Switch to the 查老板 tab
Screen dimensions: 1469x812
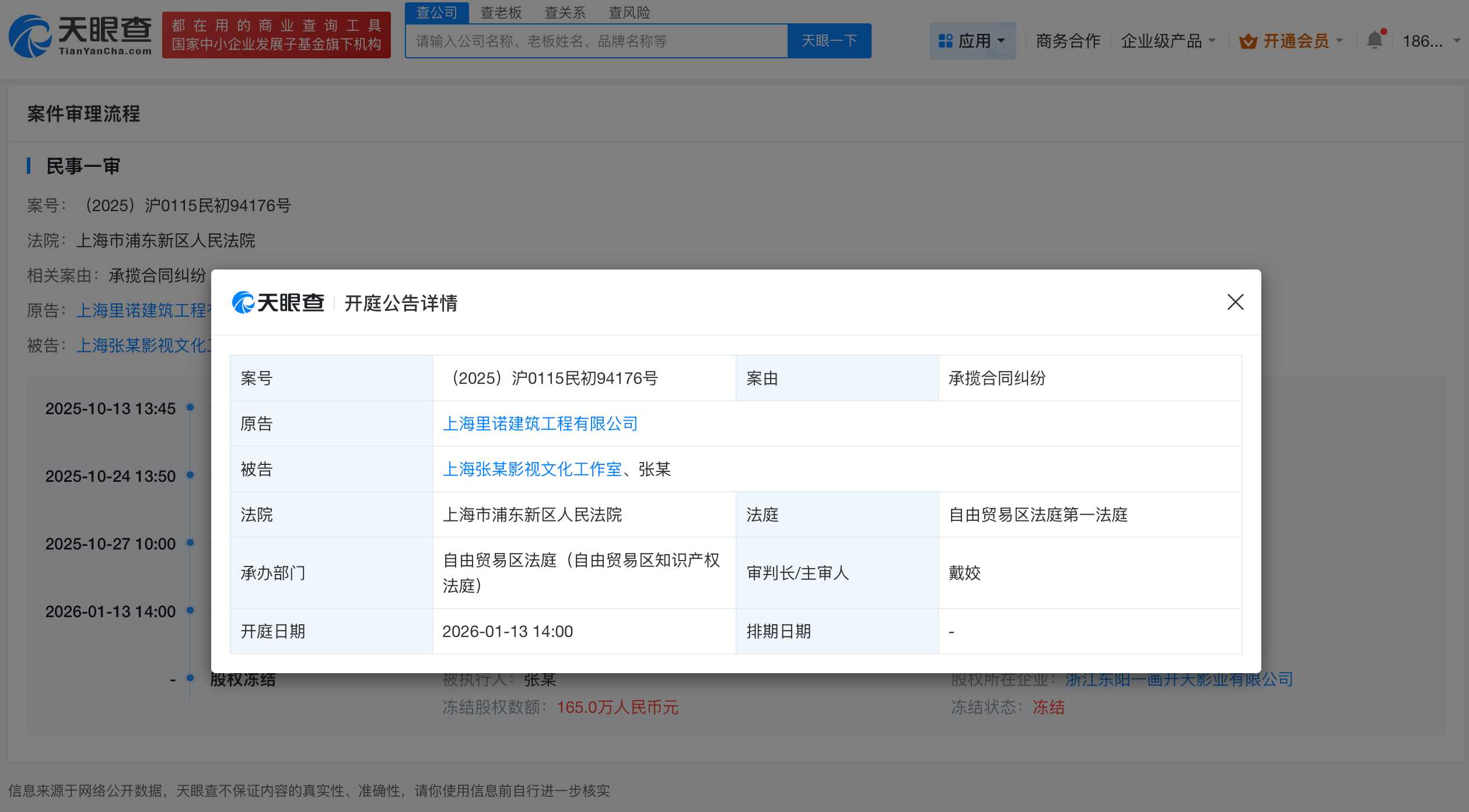[x=501, y=12]
